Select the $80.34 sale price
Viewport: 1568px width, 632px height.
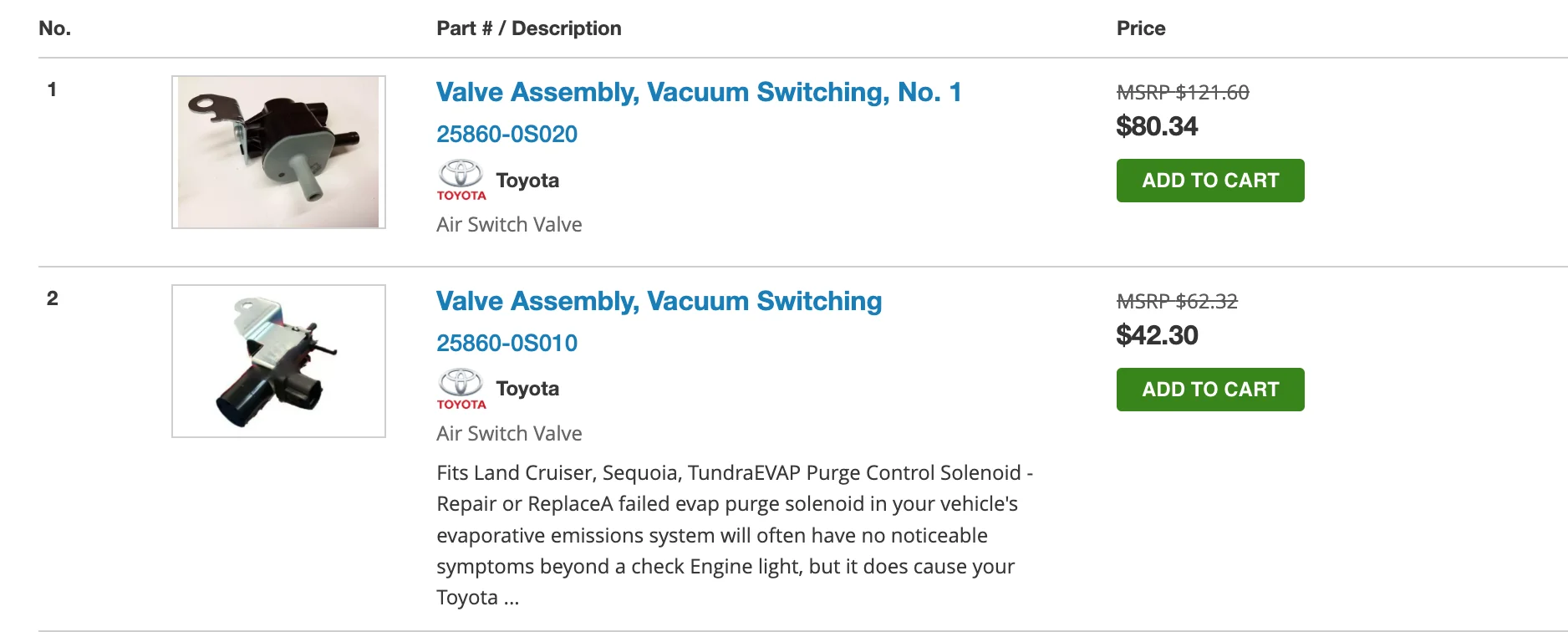point(1157,126)
